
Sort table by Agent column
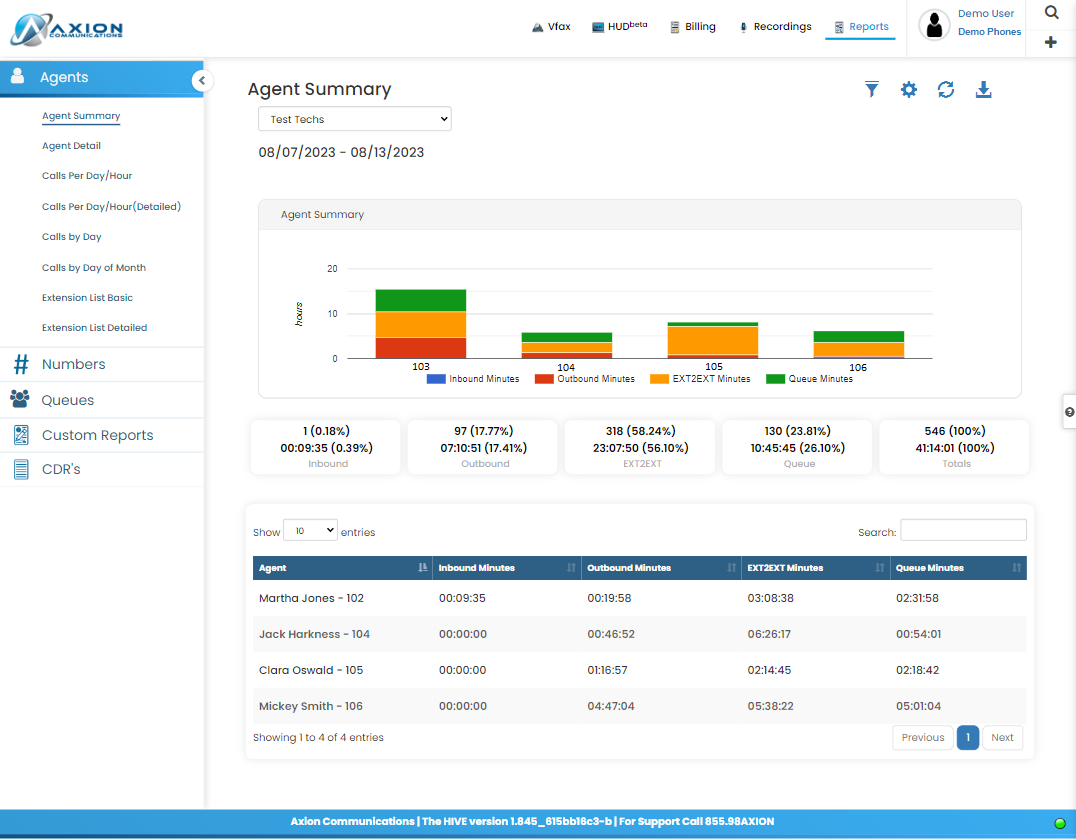pyautogui.click(x=342, y=568)
